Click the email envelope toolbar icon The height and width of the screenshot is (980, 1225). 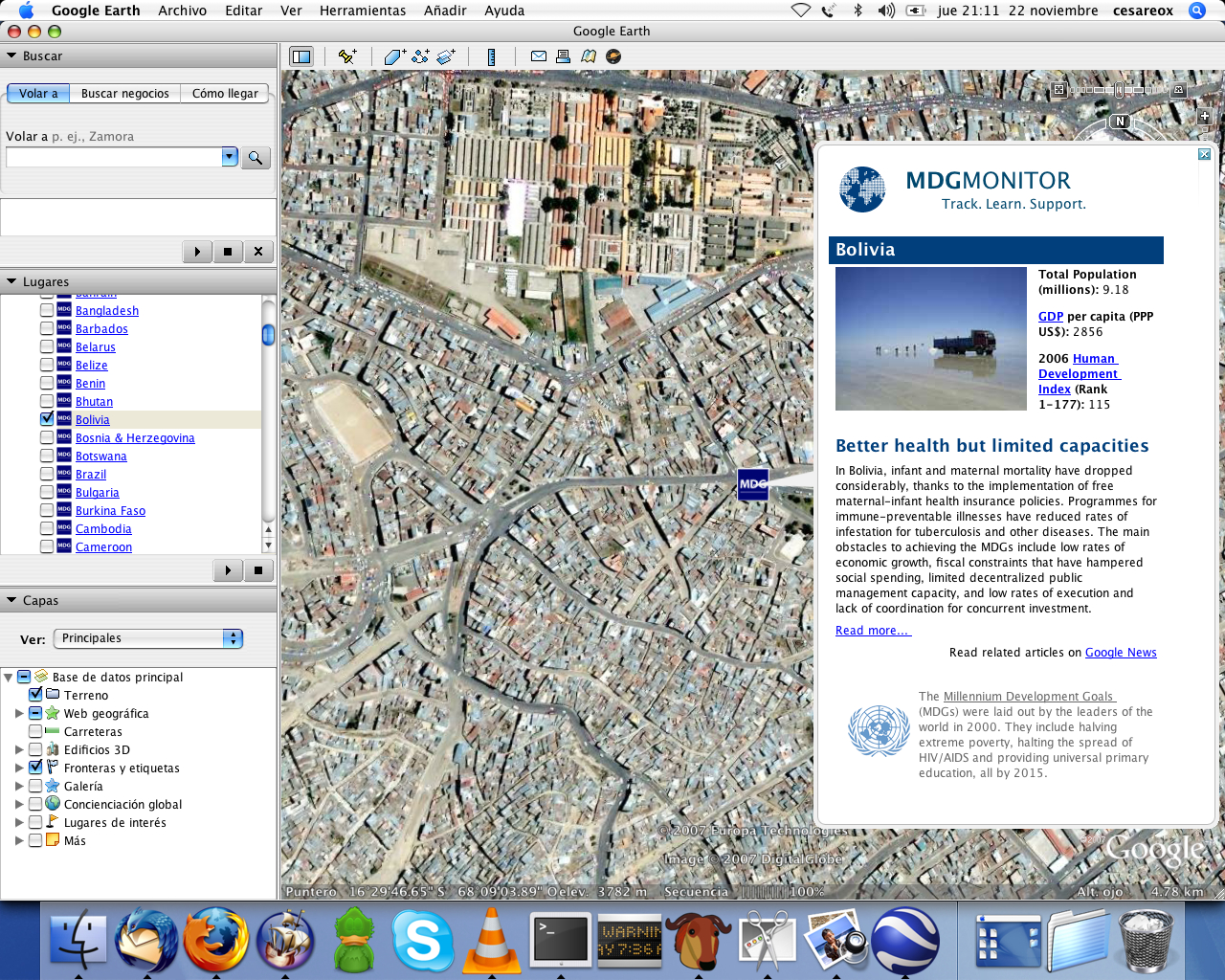(539, 56)
